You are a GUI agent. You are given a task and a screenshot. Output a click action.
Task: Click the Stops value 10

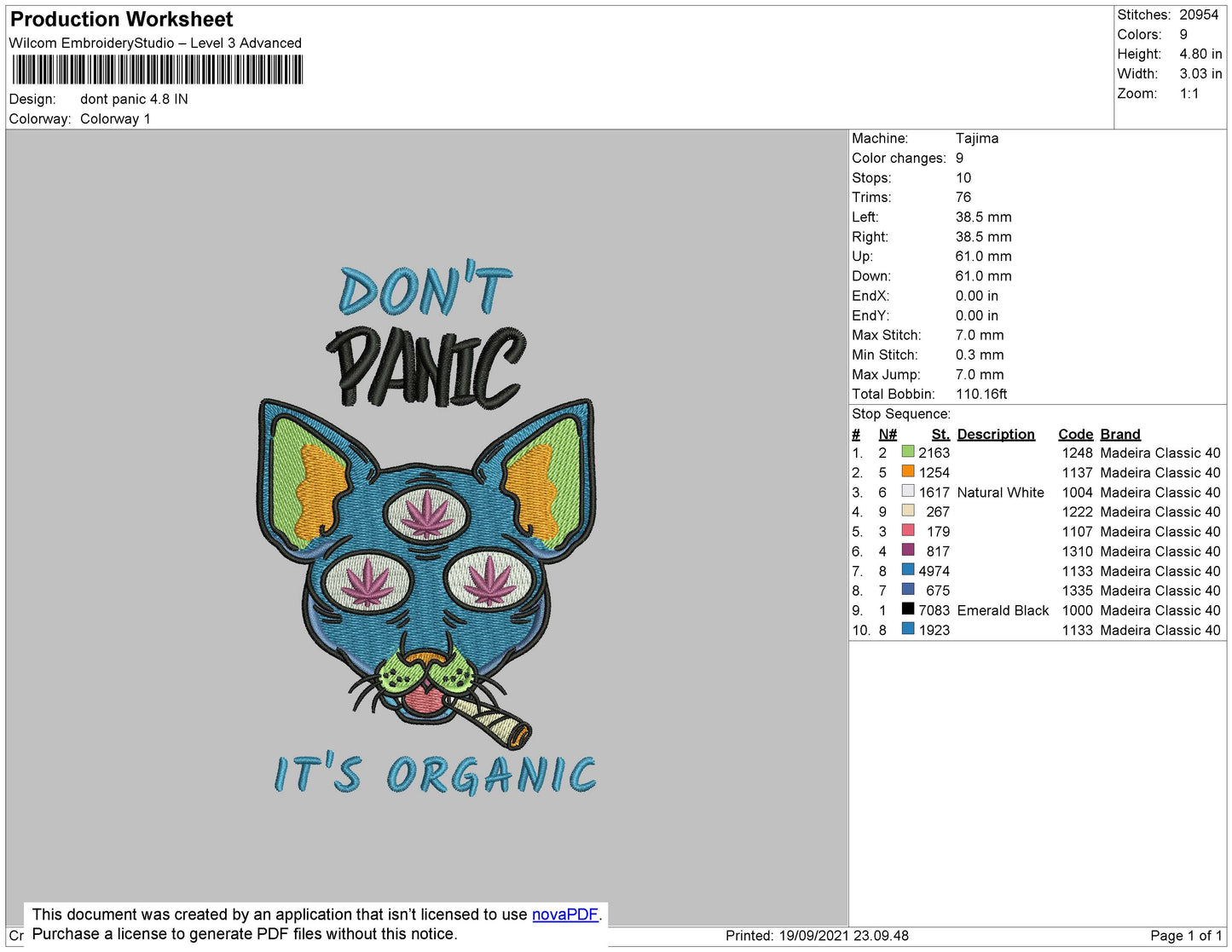click(963, 177)
